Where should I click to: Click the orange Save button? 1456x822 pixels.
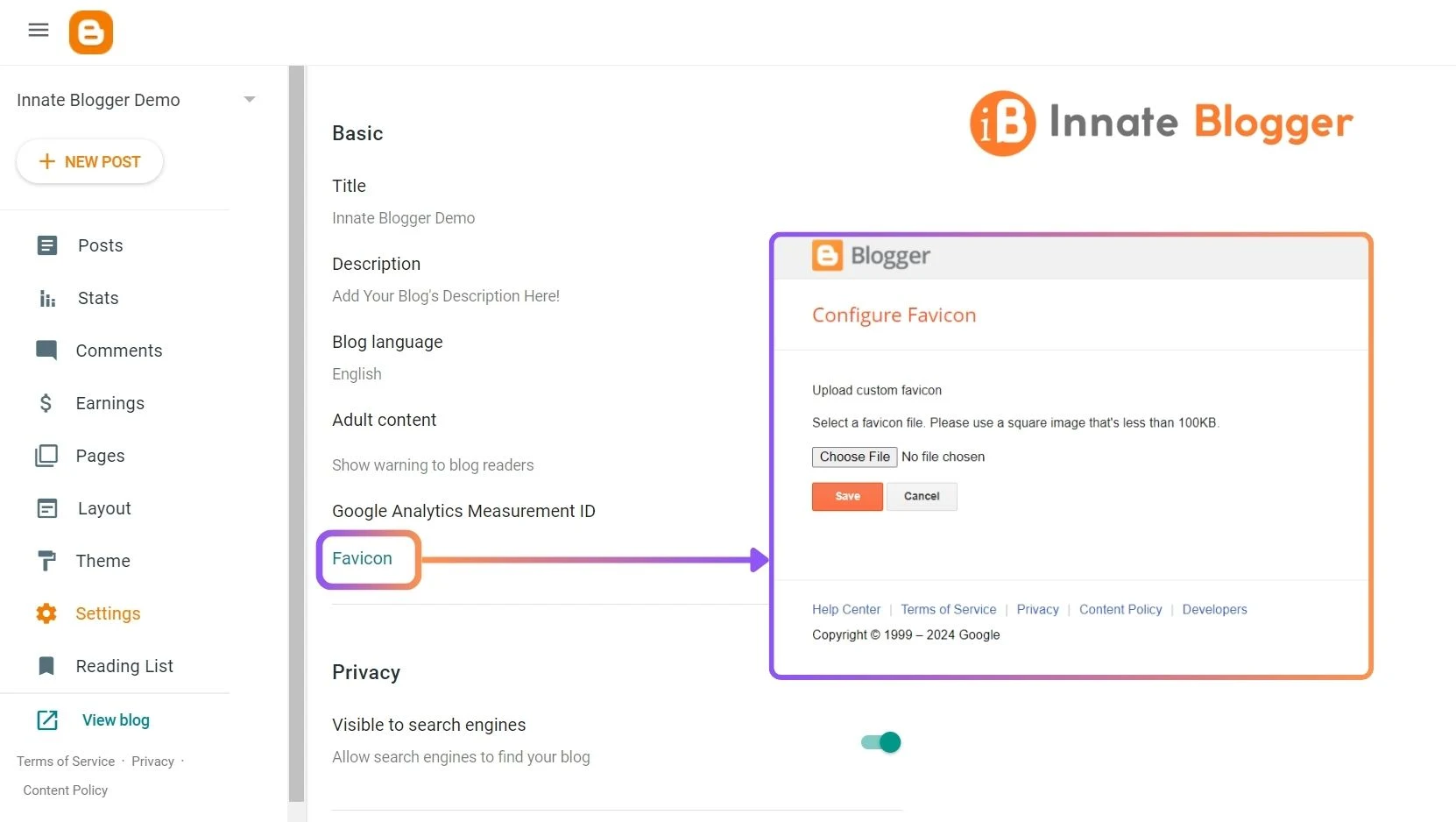point(847,496)
